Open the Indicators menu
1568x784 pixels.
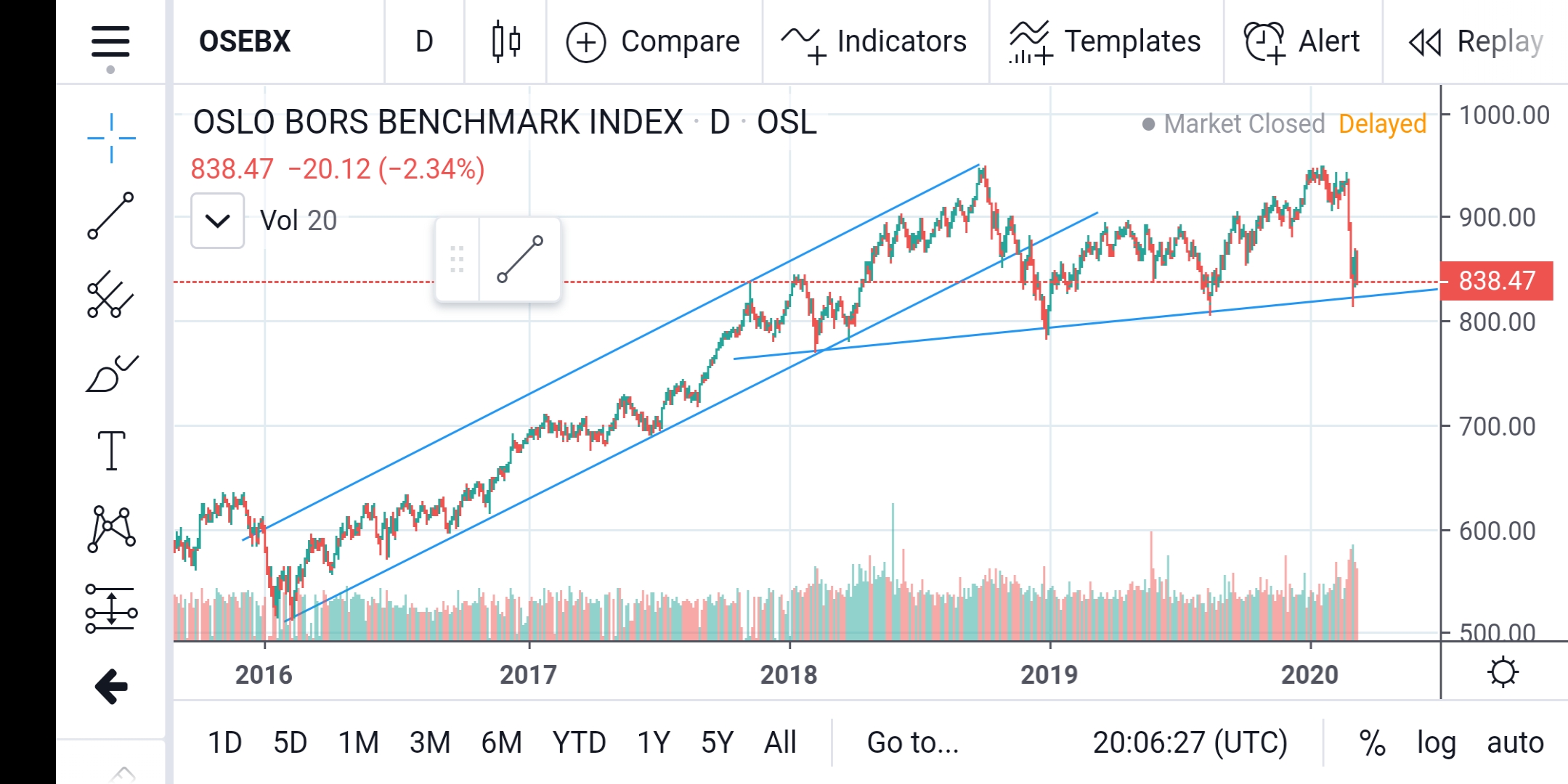coord(875,42)
